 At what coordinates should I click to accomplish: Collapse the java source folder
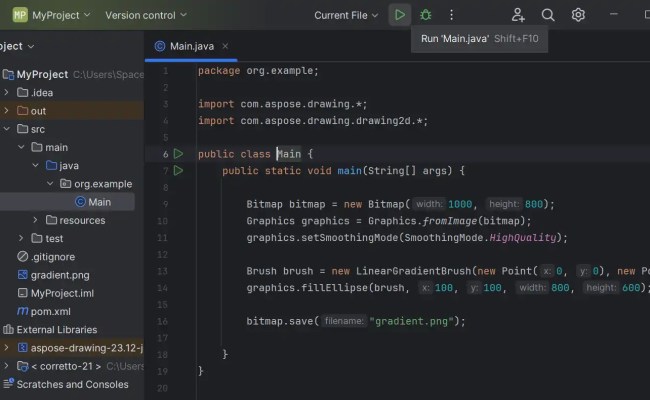pos(35,165)
